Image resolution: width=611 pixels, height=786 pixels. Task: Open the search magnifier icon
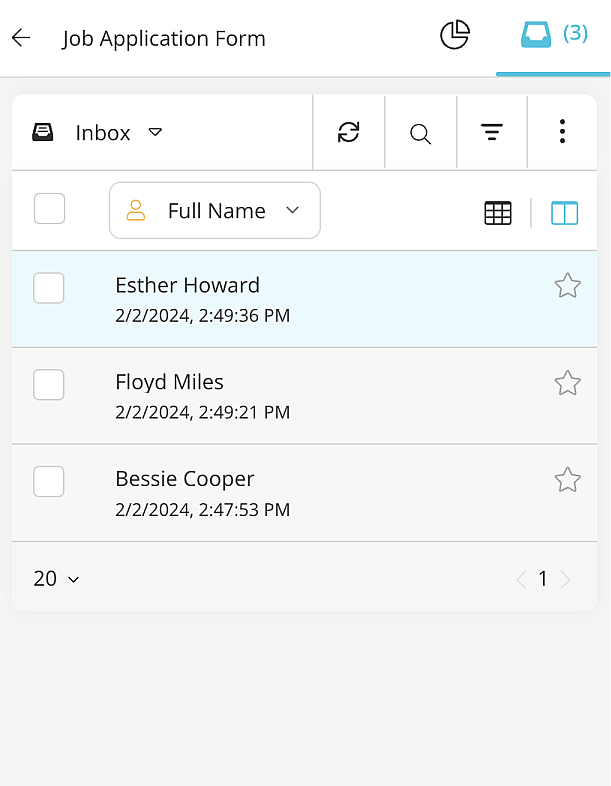pos(420,134)
